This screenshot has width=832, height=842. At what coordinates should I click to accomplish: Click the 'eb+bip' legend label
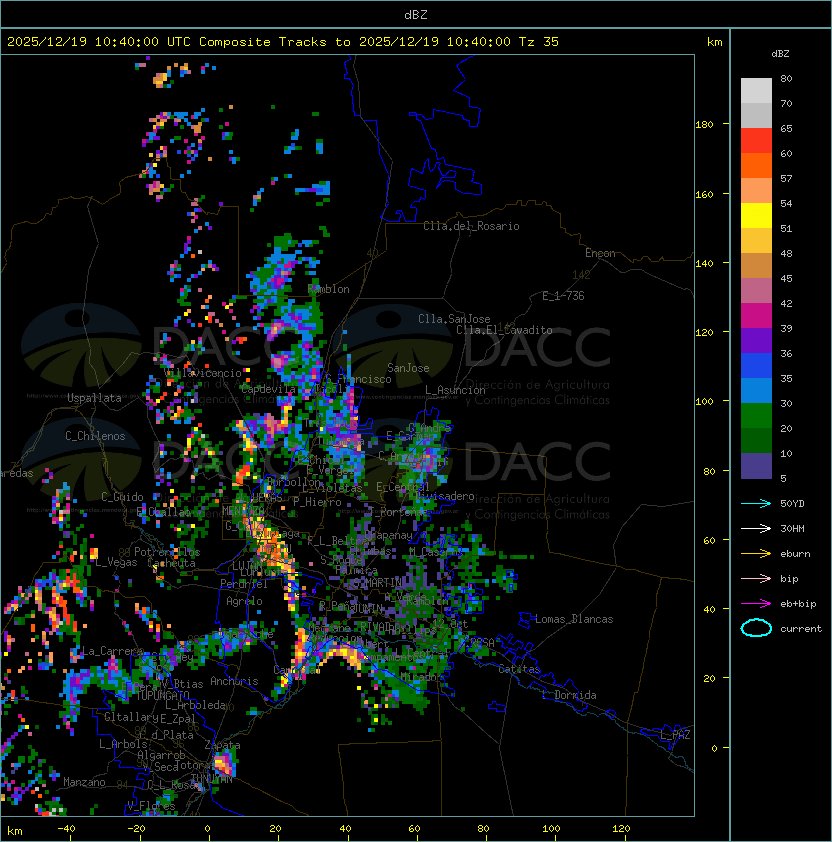tap(798, 604)
